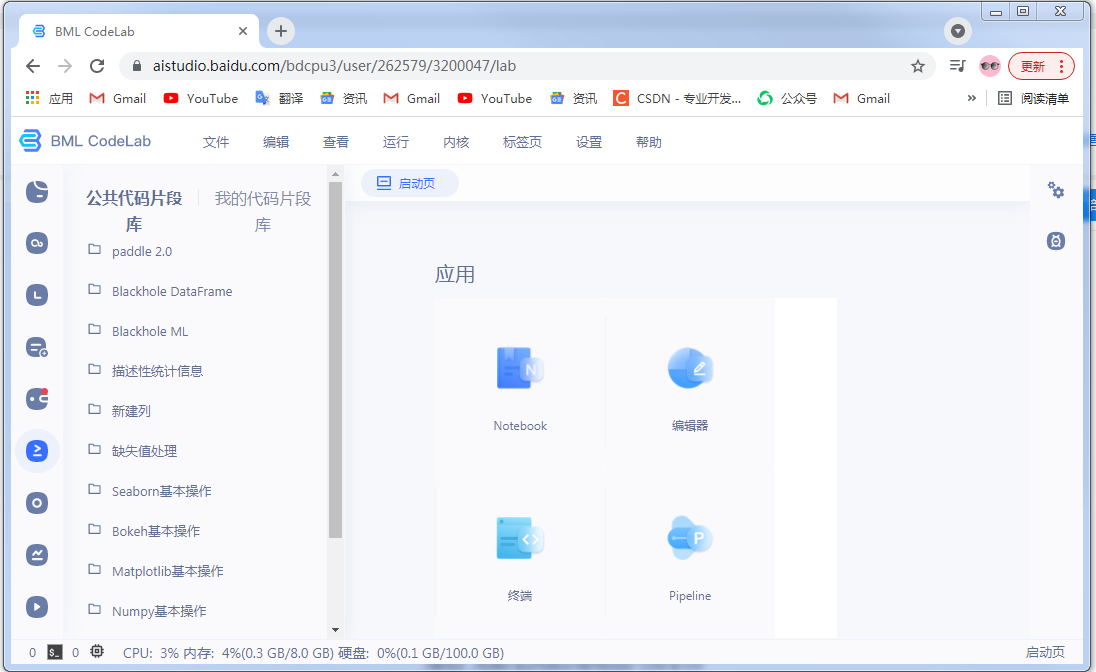Click the BML CodeLab logo

point(85,141)
